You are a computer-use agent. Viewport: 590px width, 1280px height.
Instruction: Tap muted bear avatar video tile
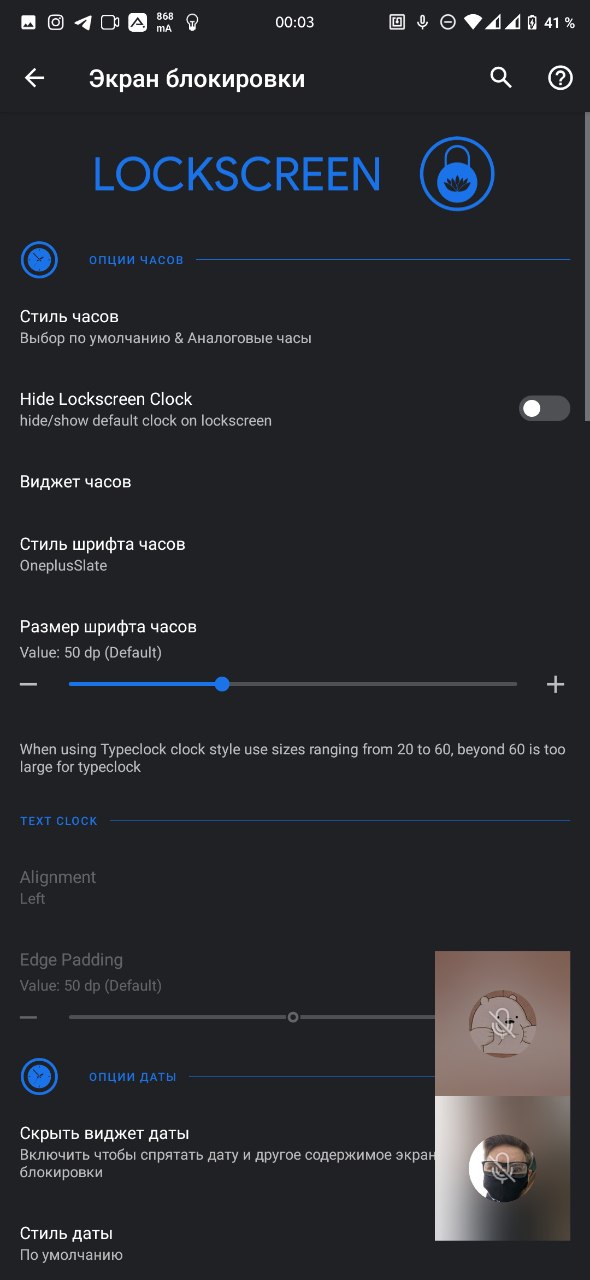(x=502, y=1023)
